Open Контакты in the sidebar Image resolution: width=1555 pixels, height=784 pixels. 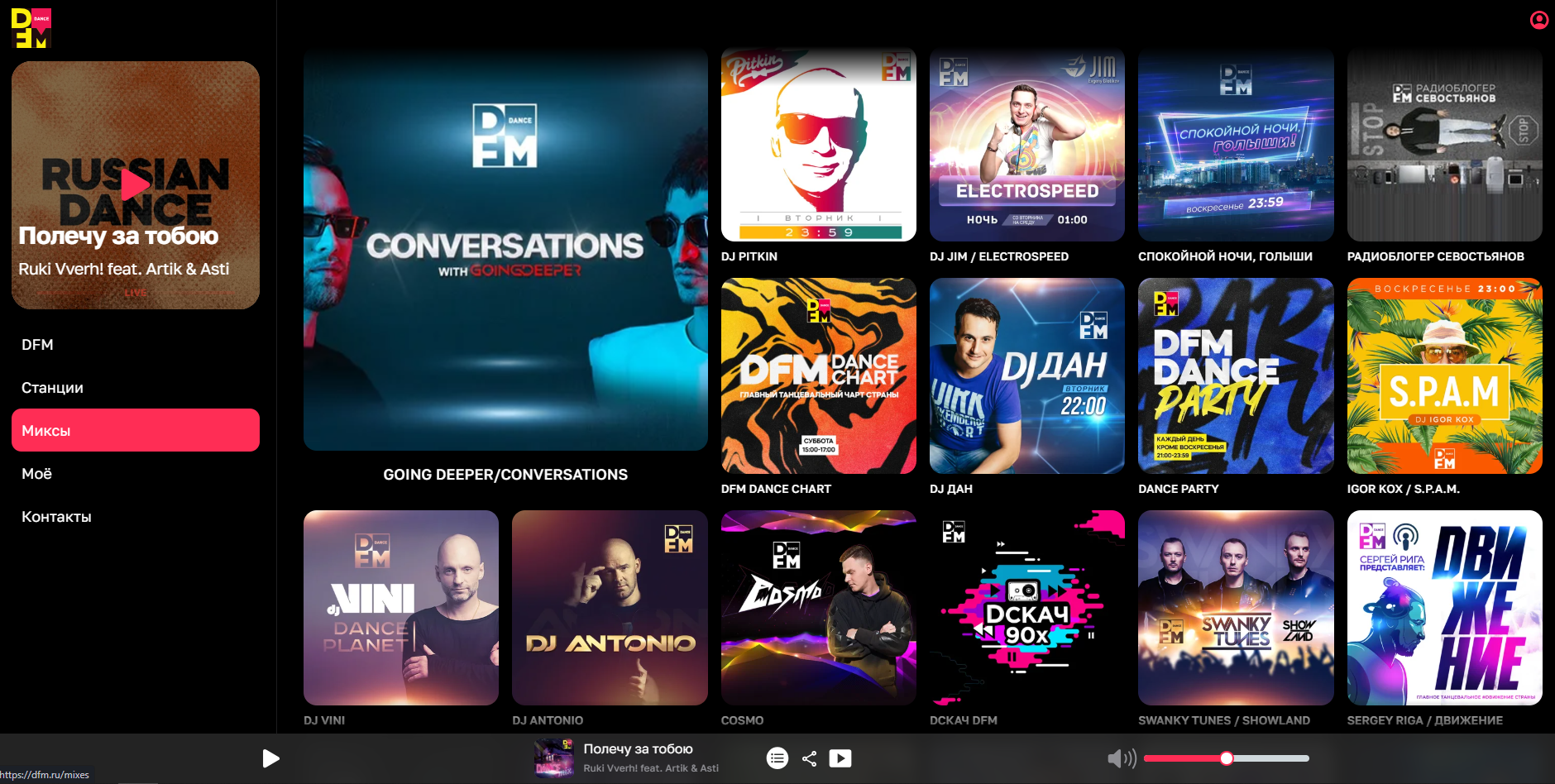(x=136, y=517)
